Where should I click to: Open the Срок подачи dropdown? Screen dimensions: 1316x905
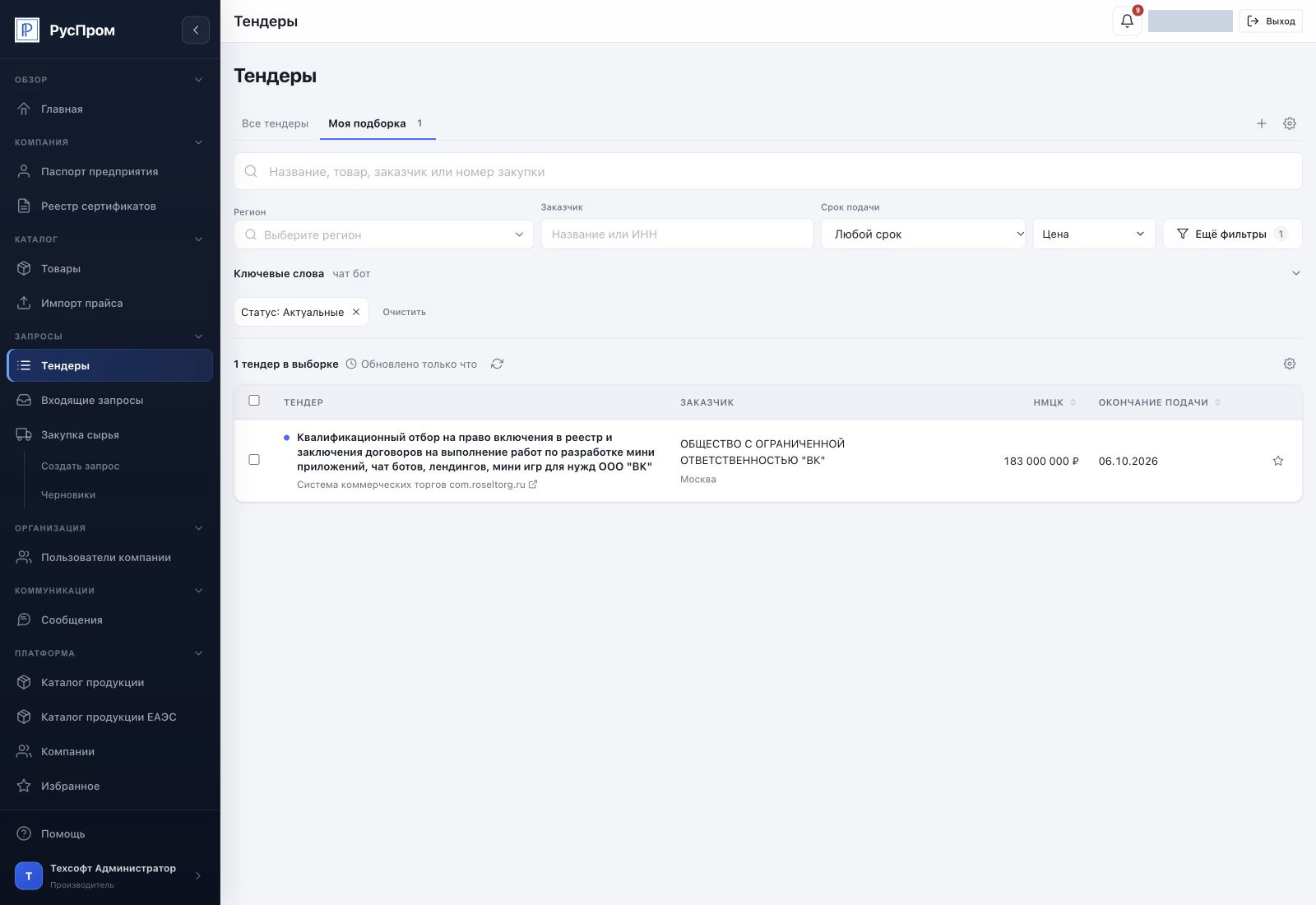tap(923, 234)
